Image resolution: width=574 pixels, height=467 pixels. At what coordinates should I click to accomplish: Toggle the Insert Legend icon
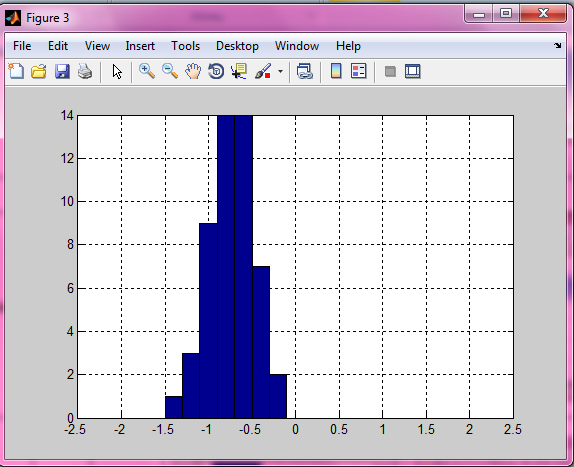pos(358,71)
